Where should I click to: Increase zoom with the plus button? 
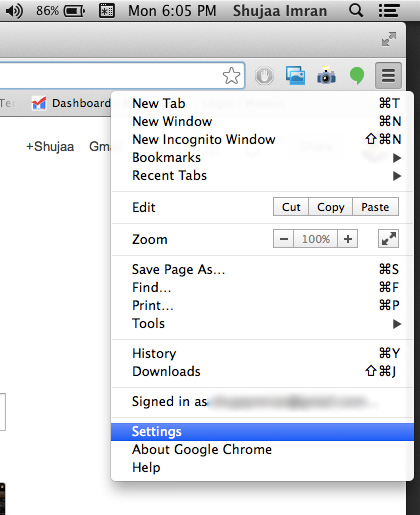pyautogui.click(x=348, y=239)
